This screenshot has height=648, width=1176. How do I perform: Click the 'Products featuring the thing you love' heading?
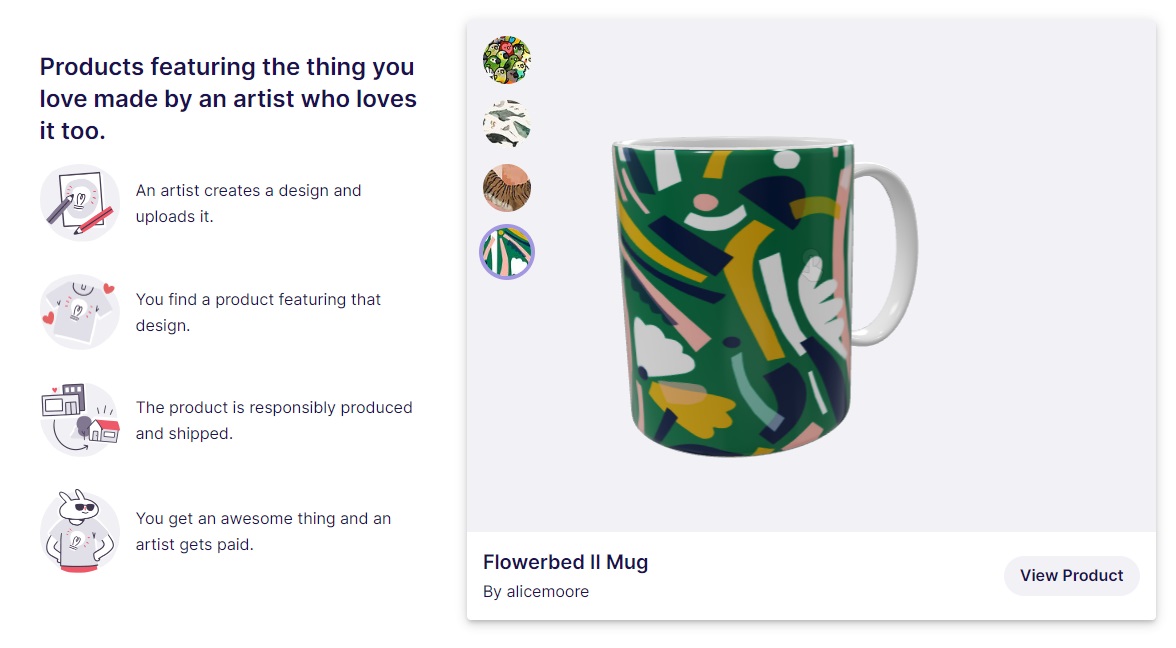click(x=228, y=98)
